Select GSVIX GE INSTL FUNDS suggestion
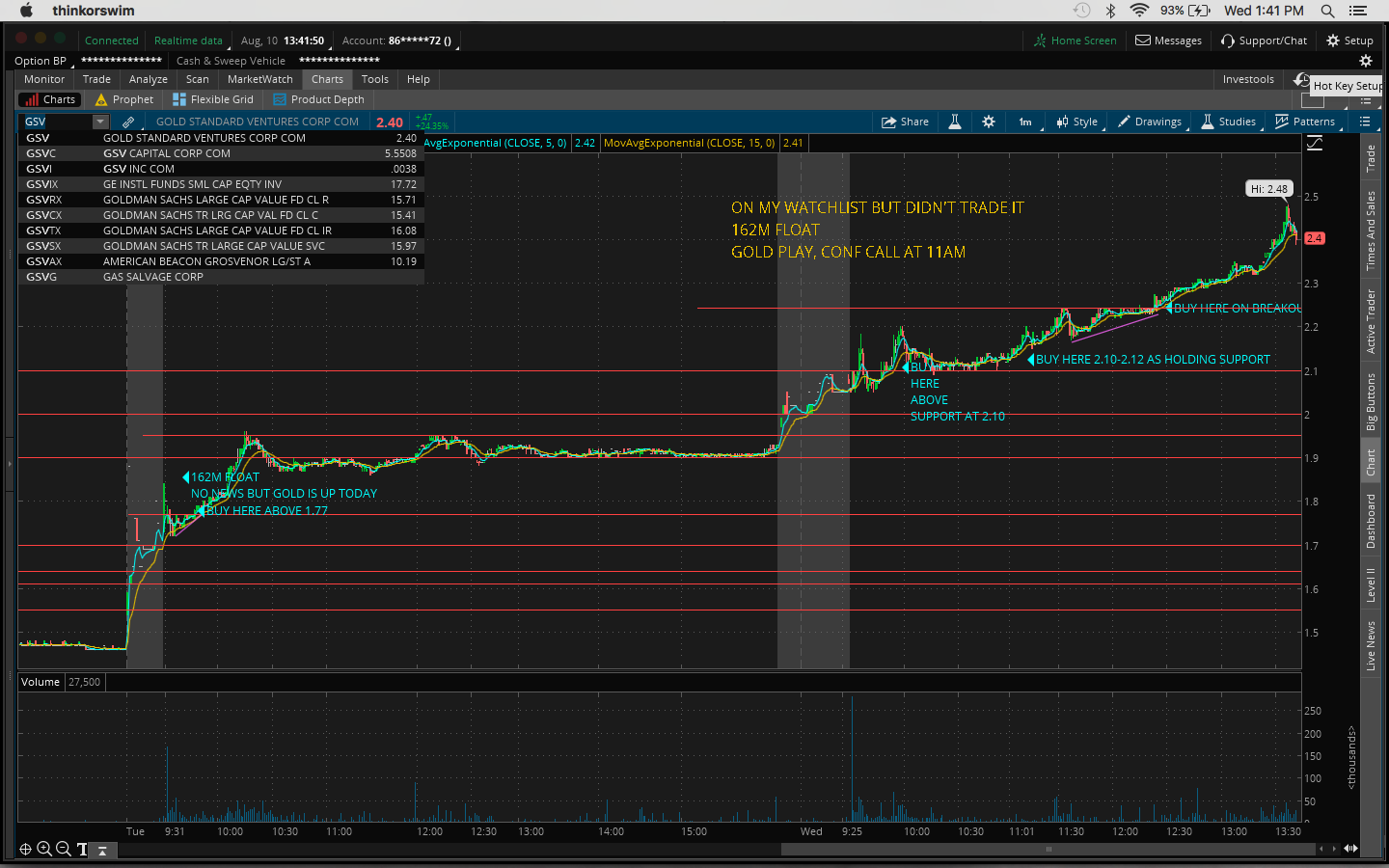 pyautogui.click(x=221, y=184)
